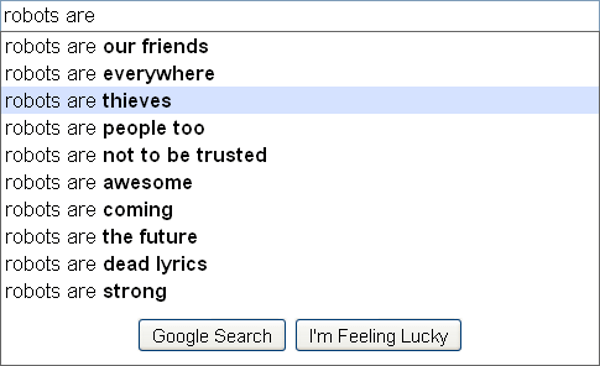This screenshot has width=600, height=366.
Task: Pick the 'robots are strong' suggestion
Action: 300,291
